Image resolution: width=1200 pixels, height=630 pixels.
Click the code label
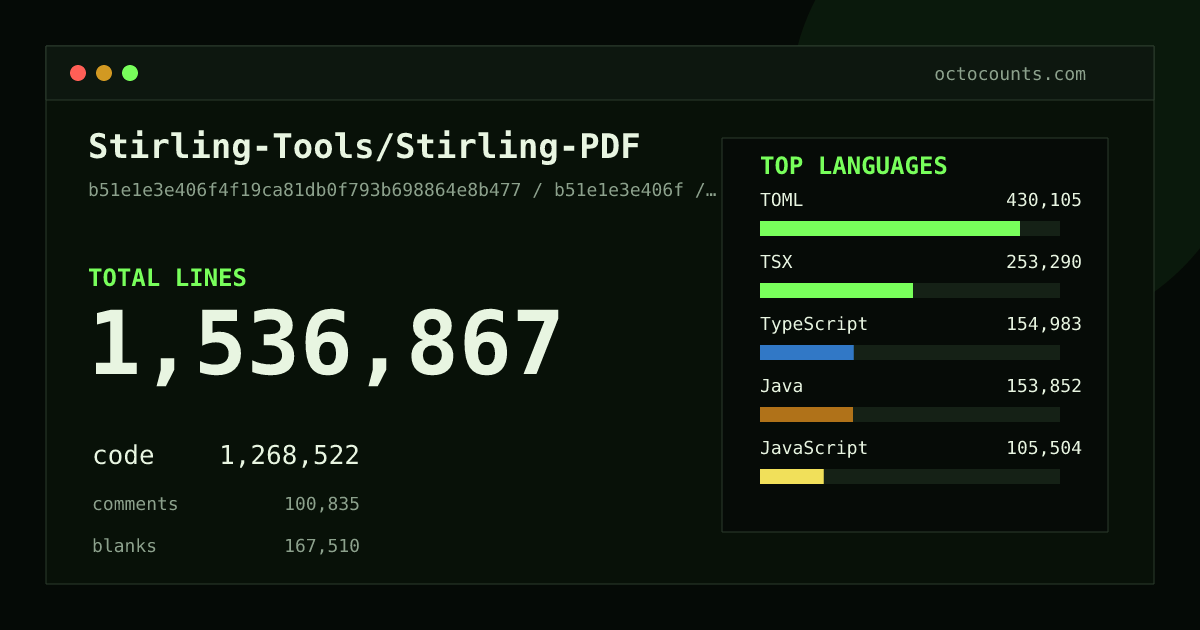point(123,456)
